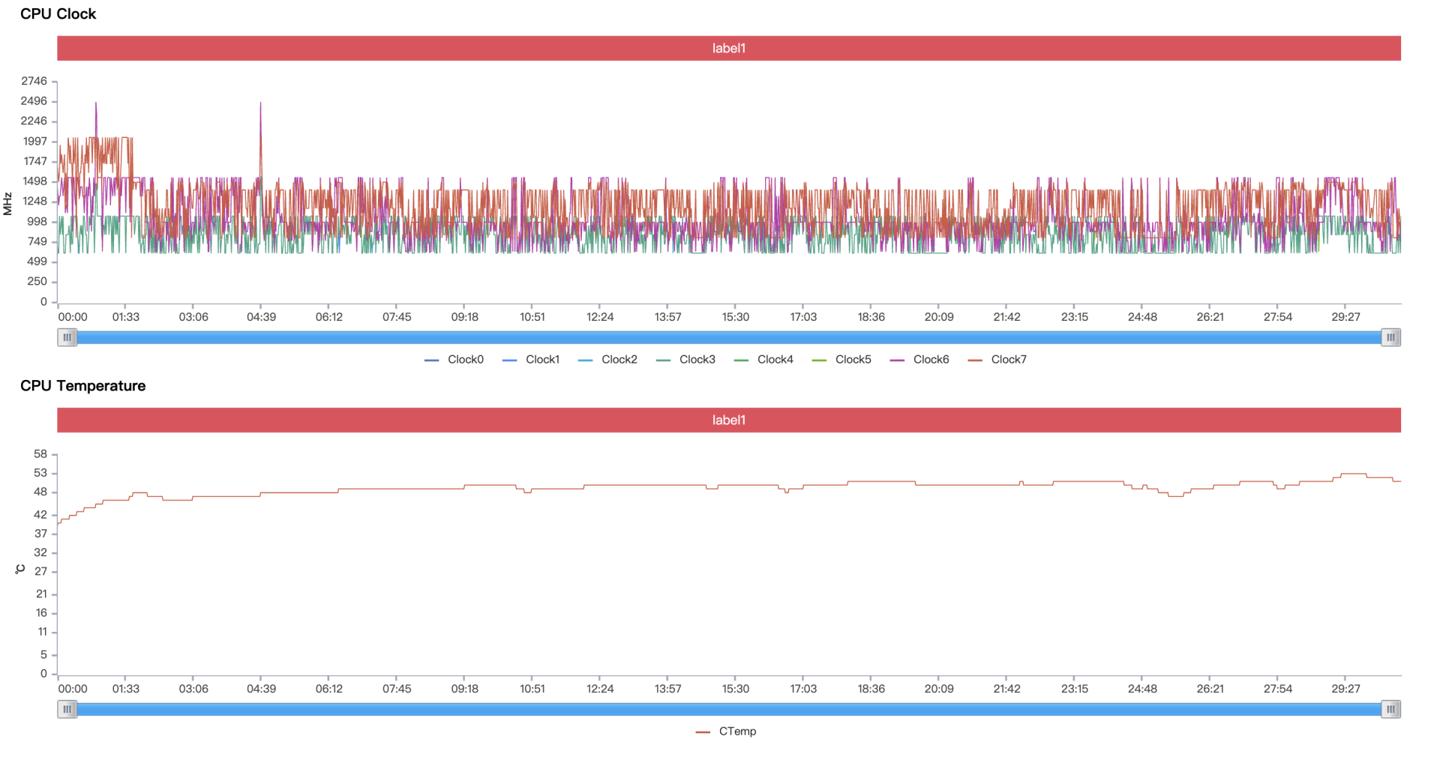Toggle Clock2 series visibility
The width and height of the screenshot is (1440, 757).
pos(608,360)
